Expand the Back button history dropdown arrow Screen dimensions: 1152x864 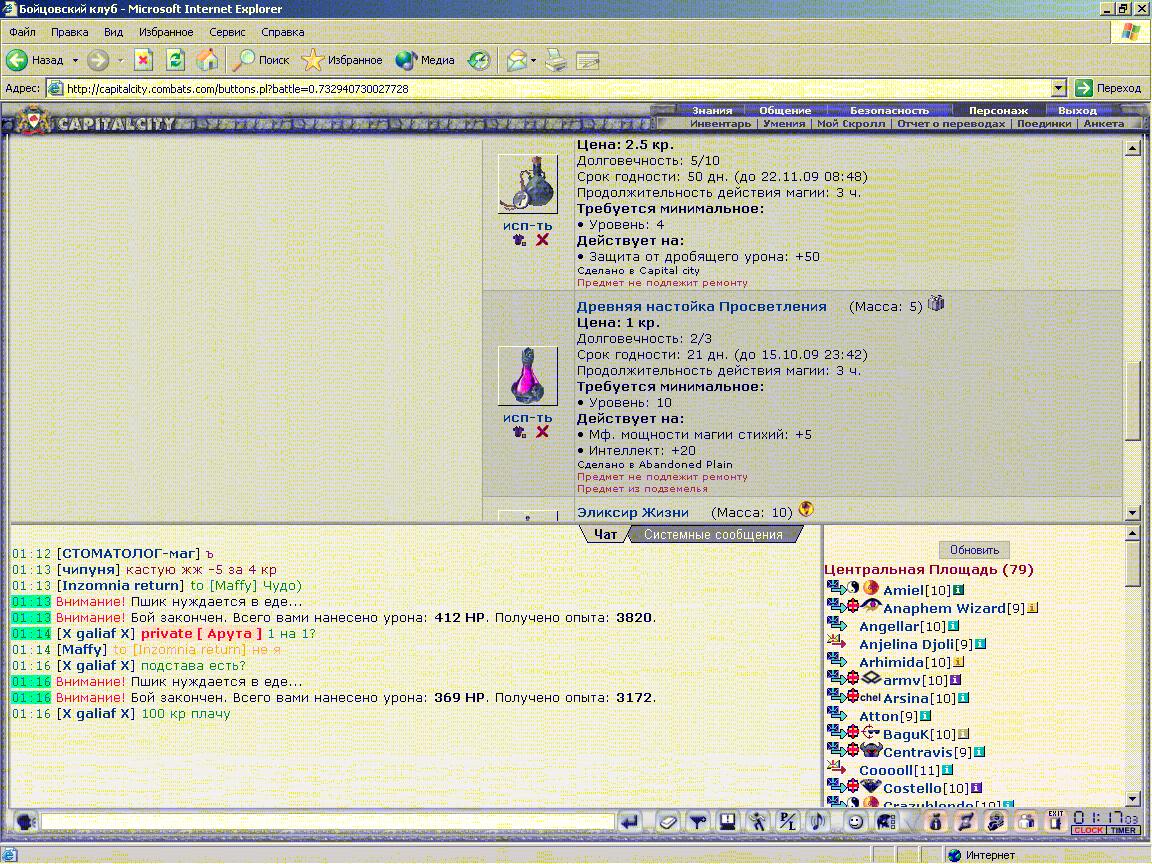[75, 60]
